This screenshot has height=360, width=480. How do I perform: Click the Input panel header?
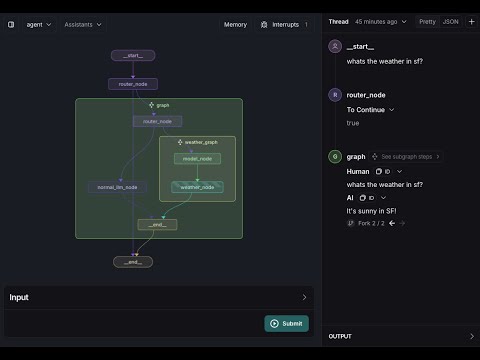click(159, 297)
